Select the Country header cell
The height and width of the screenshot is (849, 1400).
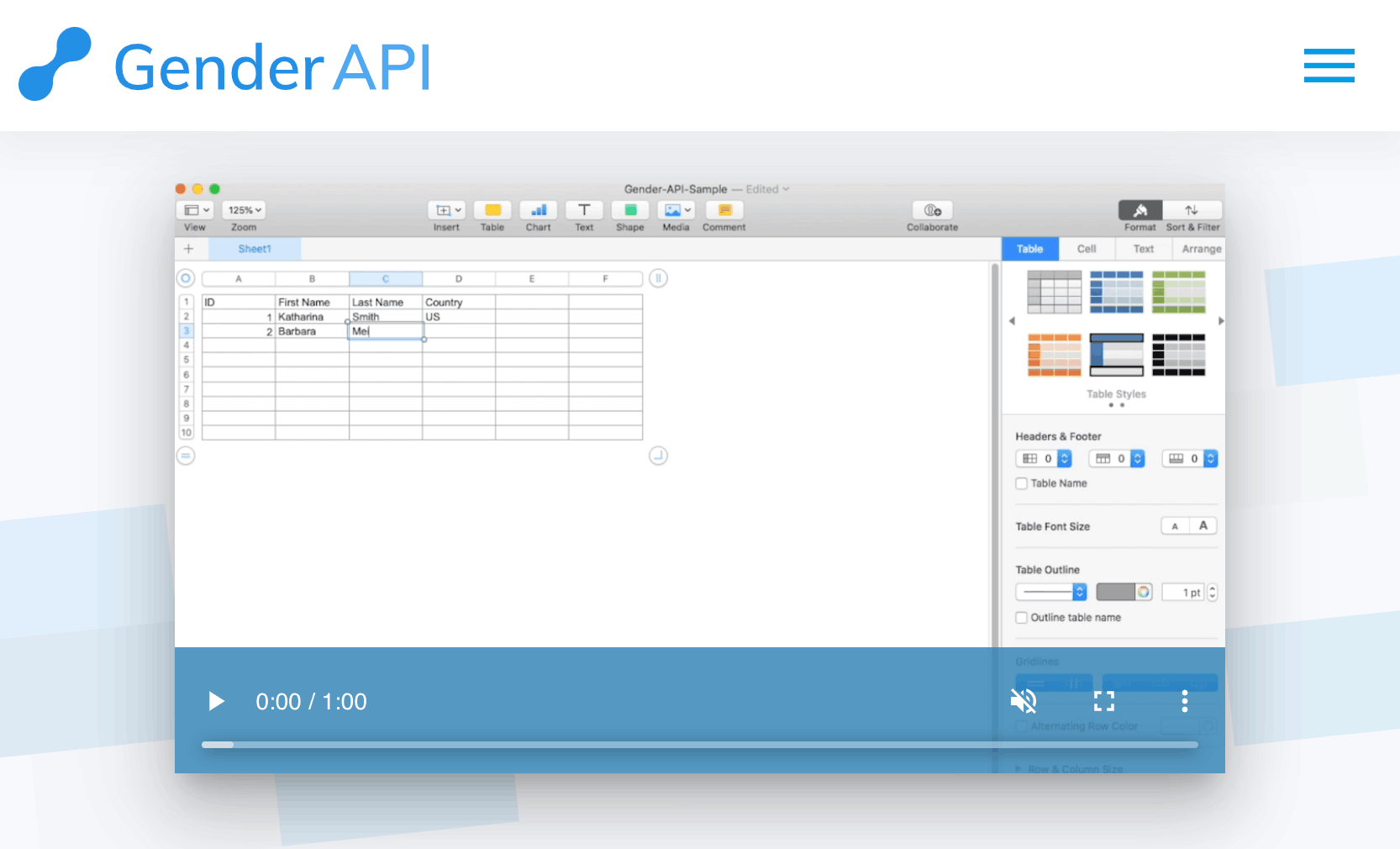(459, 302)
